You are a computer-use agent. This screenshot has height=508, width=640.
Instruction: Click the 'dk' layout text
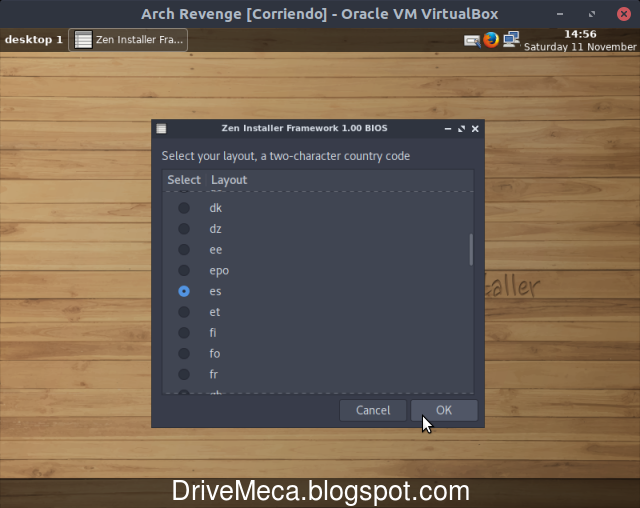pyautogui.click(x=216, y=208)
